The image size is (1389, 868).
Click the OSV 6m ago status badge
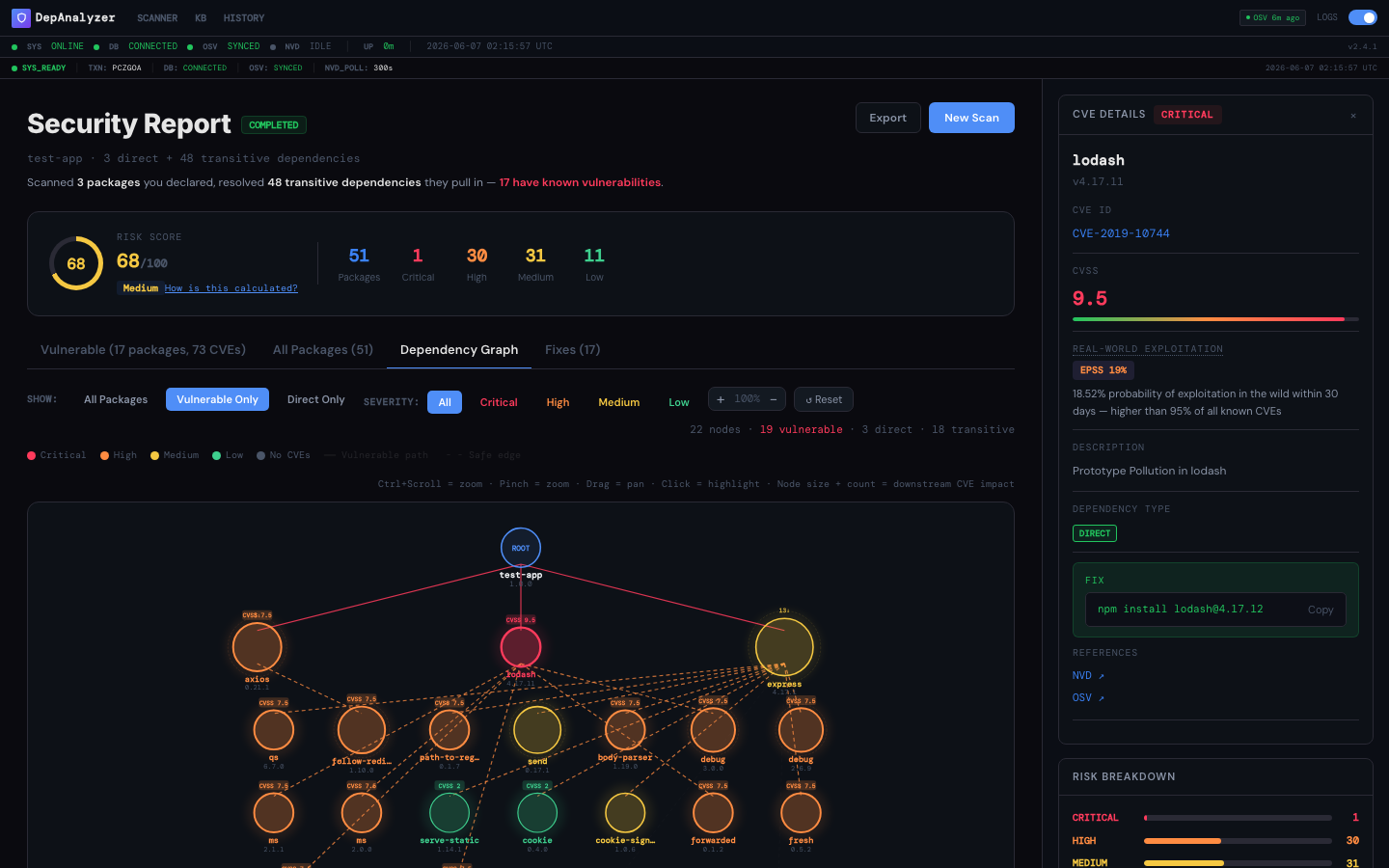tap(1272, 17)
